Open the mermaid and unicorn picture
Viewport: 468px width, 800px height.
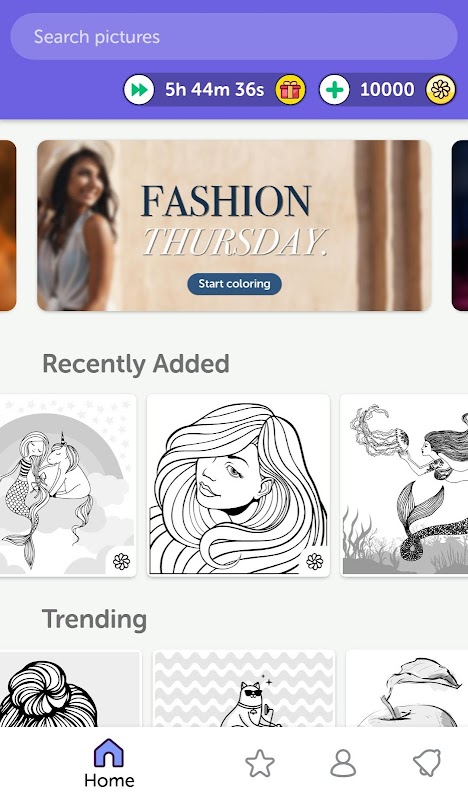pyautogui.click(x=68, y=485)
